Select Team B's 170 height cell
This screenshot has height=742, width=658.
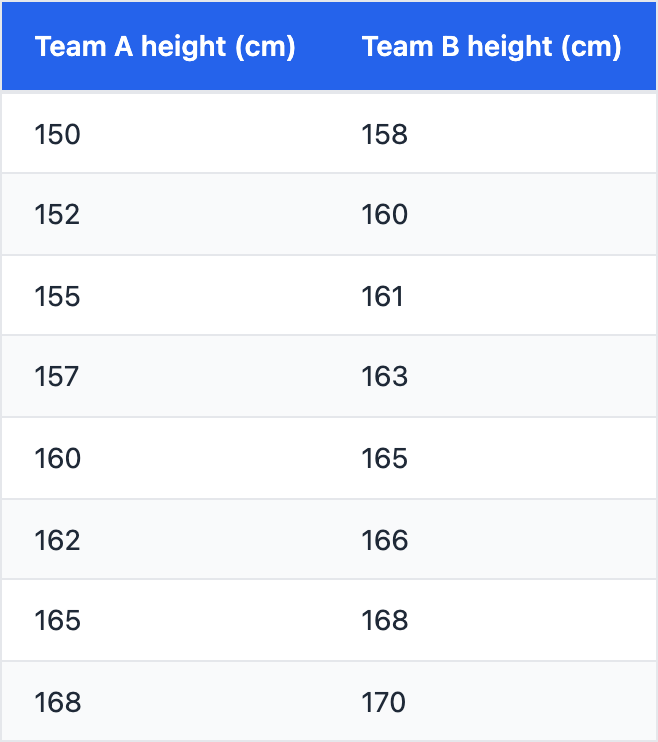point(385,703)
